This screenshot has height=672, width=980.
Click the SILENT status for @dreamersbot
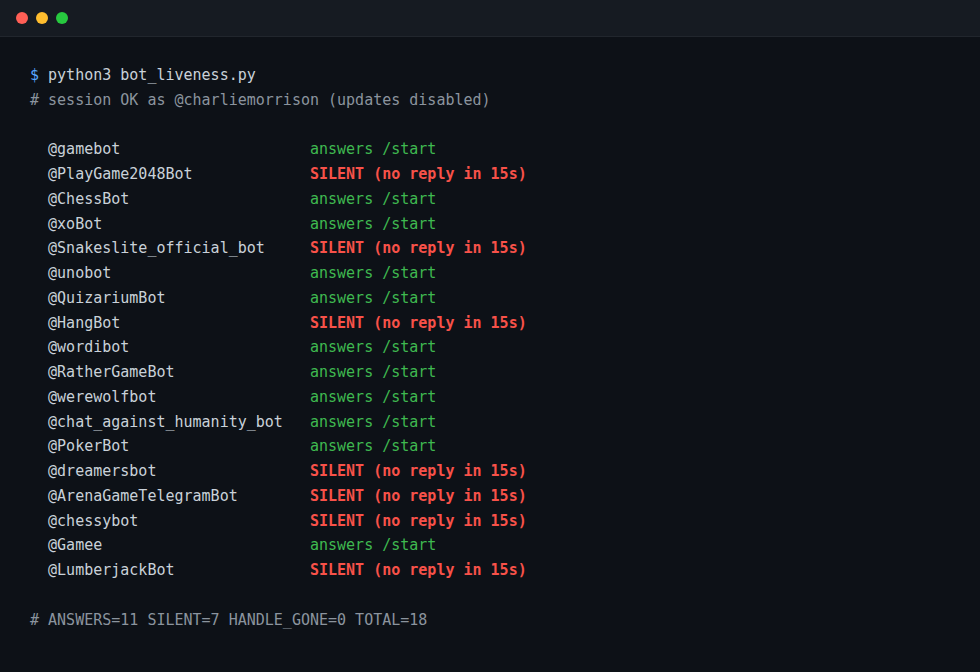click(418, 471)
